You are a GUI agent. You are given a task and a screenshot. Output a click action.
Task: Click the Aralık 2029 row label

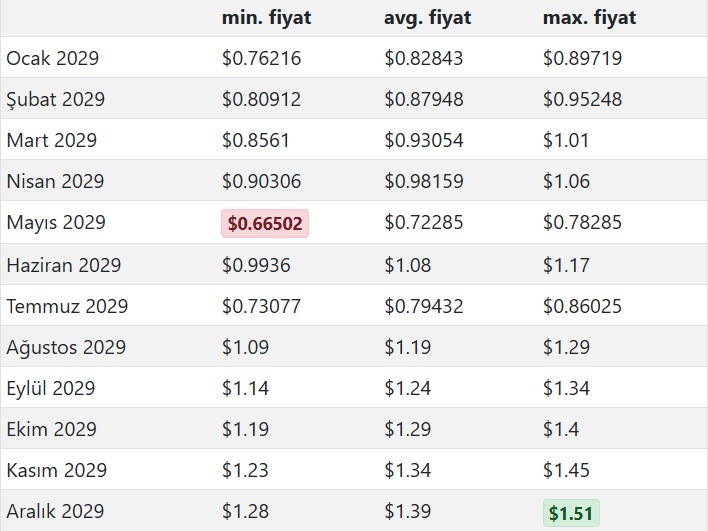pos(55,512)
